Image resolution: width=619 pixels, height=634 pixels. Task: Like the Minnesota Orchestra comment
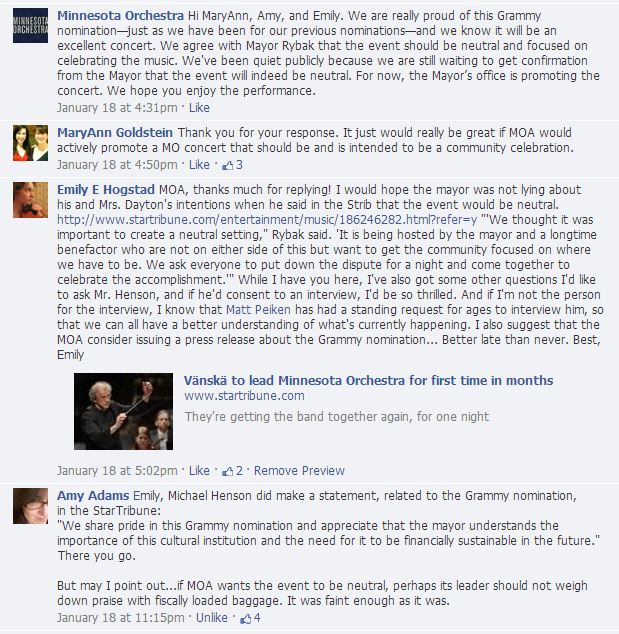point(199,108)
